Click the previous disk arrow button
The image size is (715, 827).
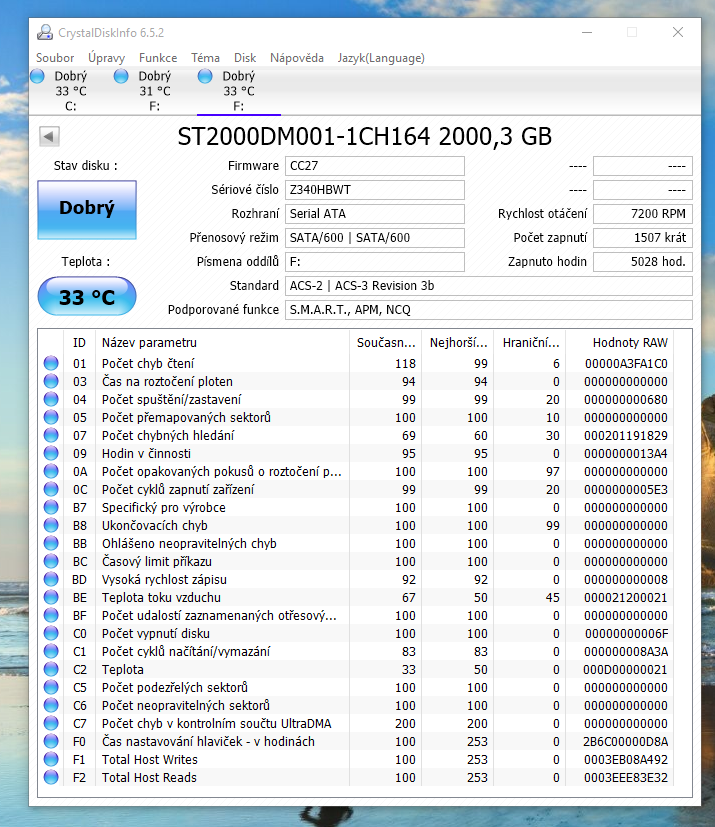coord(49,137)
